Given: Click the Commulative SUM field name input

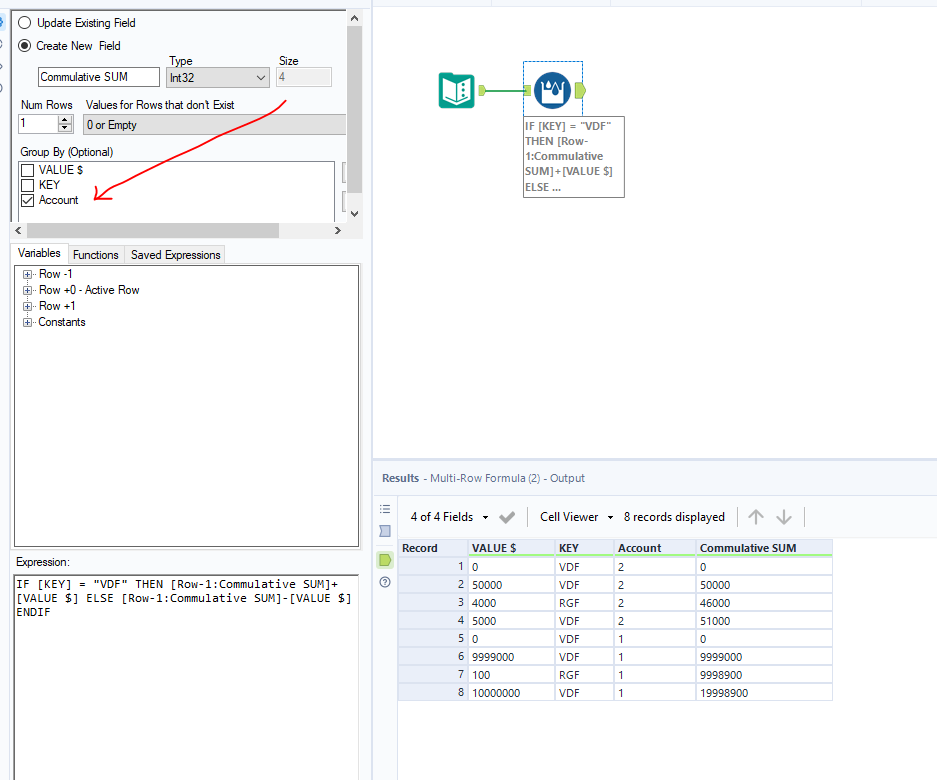Looking at the screenshot, I should click(x=98, y=77).
